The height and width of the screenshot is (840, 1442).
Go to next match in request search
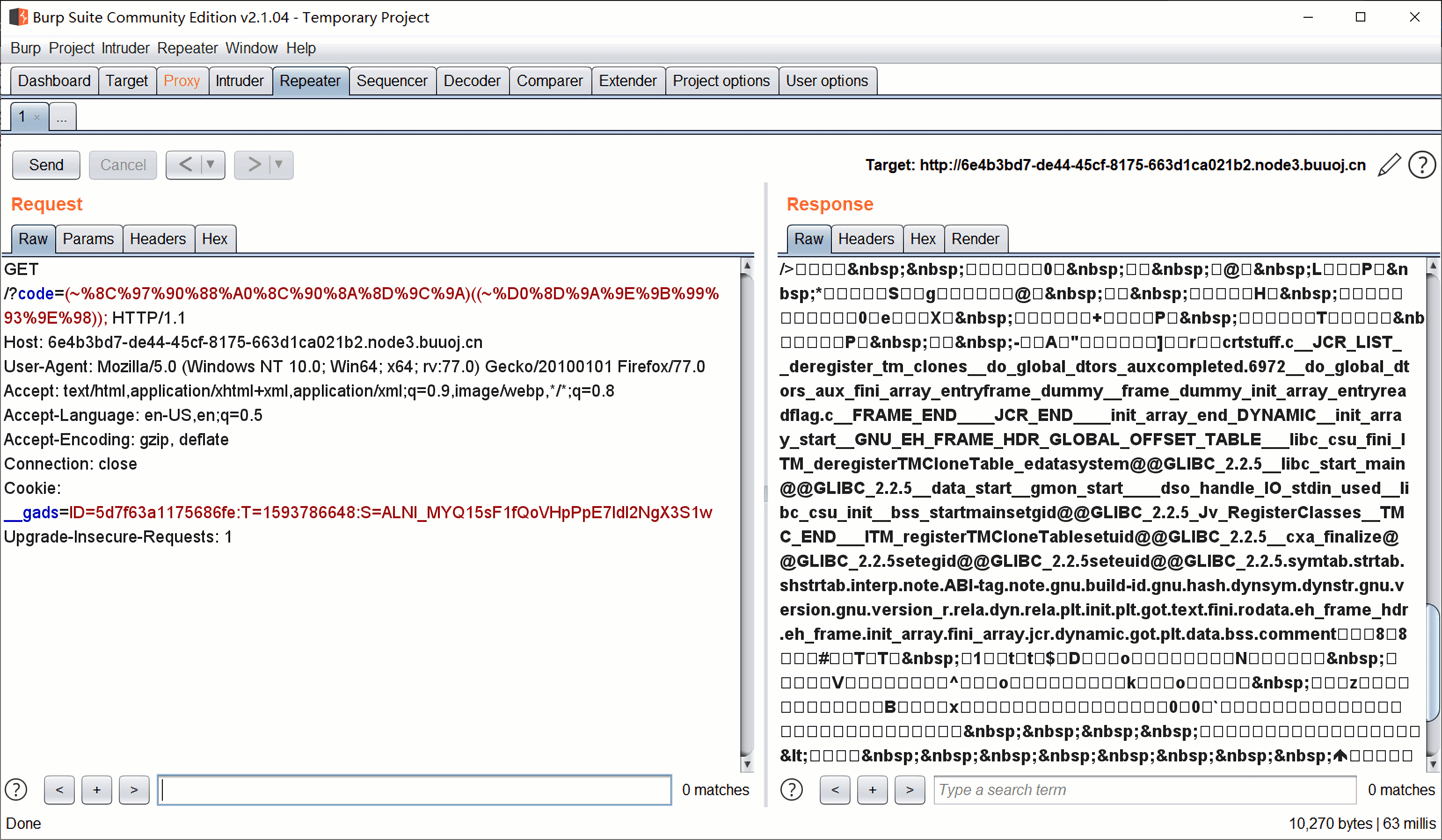pyautogui.click(x=134, y=789)
